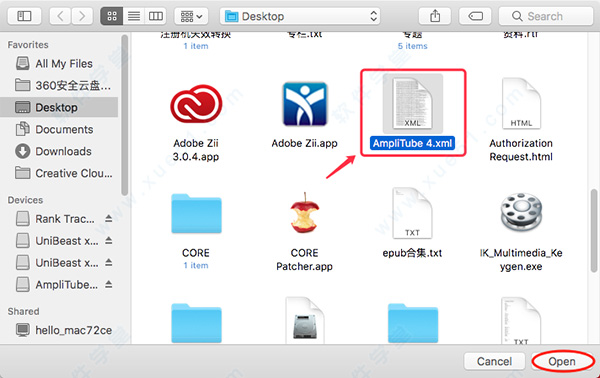The image size is (600, 378).
Task: Select the IK_Multimedia_Keygen.exe film reel icon
Action: (521, 213)
